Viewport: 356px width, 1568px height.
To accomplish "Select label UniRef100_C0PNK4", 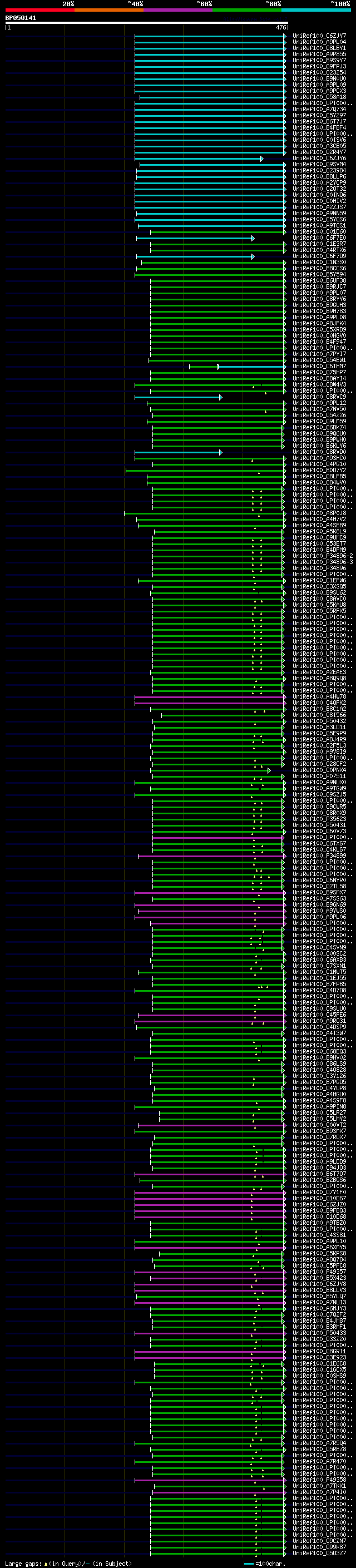I will pyautogui.click(x=319, y=770).
